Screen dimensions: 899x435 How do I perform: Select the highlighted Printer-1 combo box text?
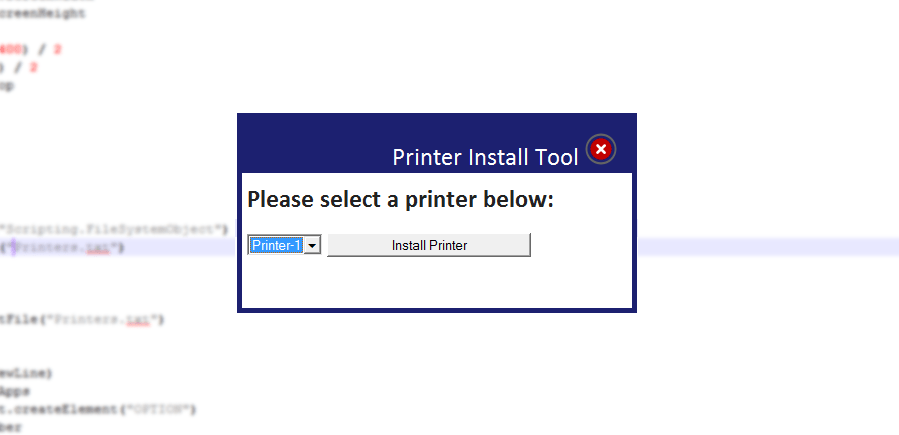[x=276, y=245]
